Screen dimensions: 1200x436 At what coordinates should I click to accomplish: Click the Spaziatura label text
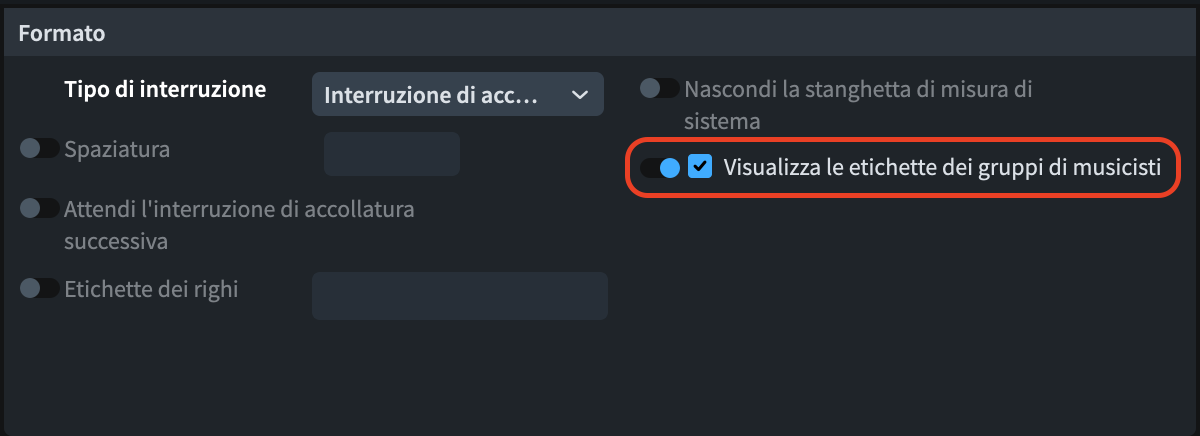117,150
